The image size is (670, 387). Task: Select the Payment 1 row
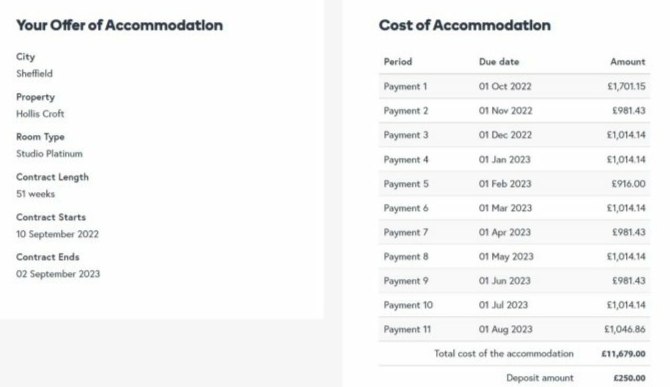514,86
